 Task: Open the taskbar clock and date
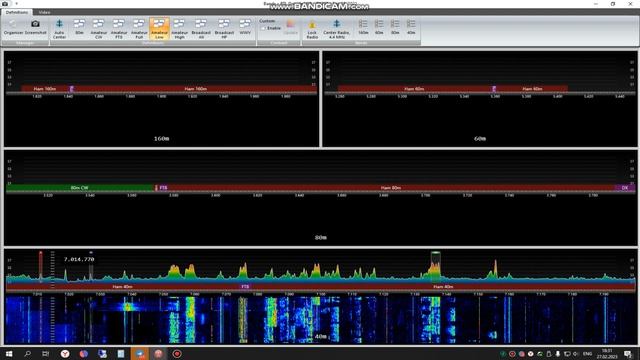click(607, 353)
